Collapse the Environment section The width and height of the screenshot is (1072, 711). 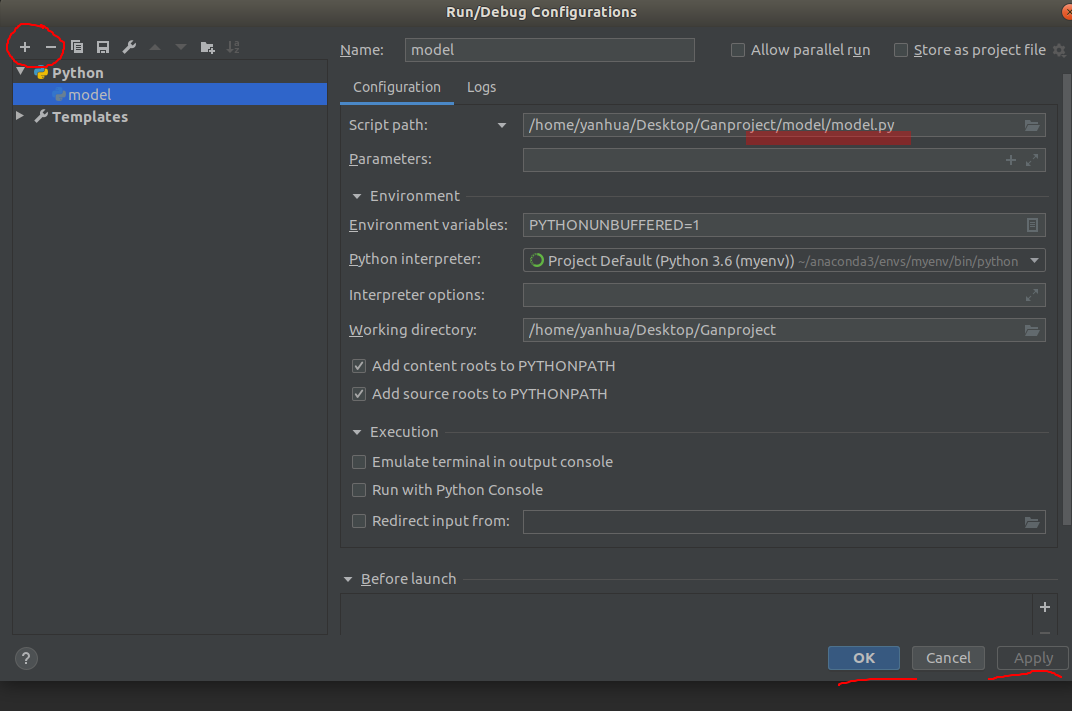(357, 196)
